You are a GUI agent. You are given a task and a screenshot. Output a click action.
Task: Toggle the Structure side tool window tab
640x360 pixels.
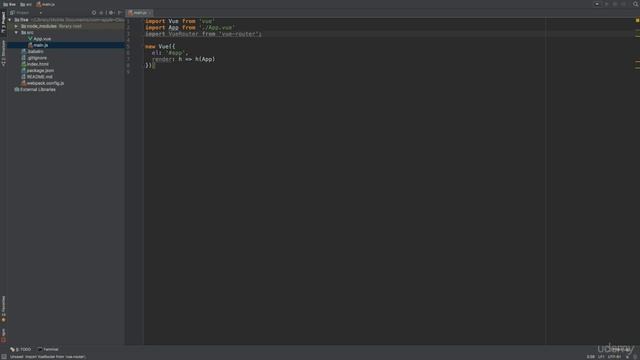(3, 53)
